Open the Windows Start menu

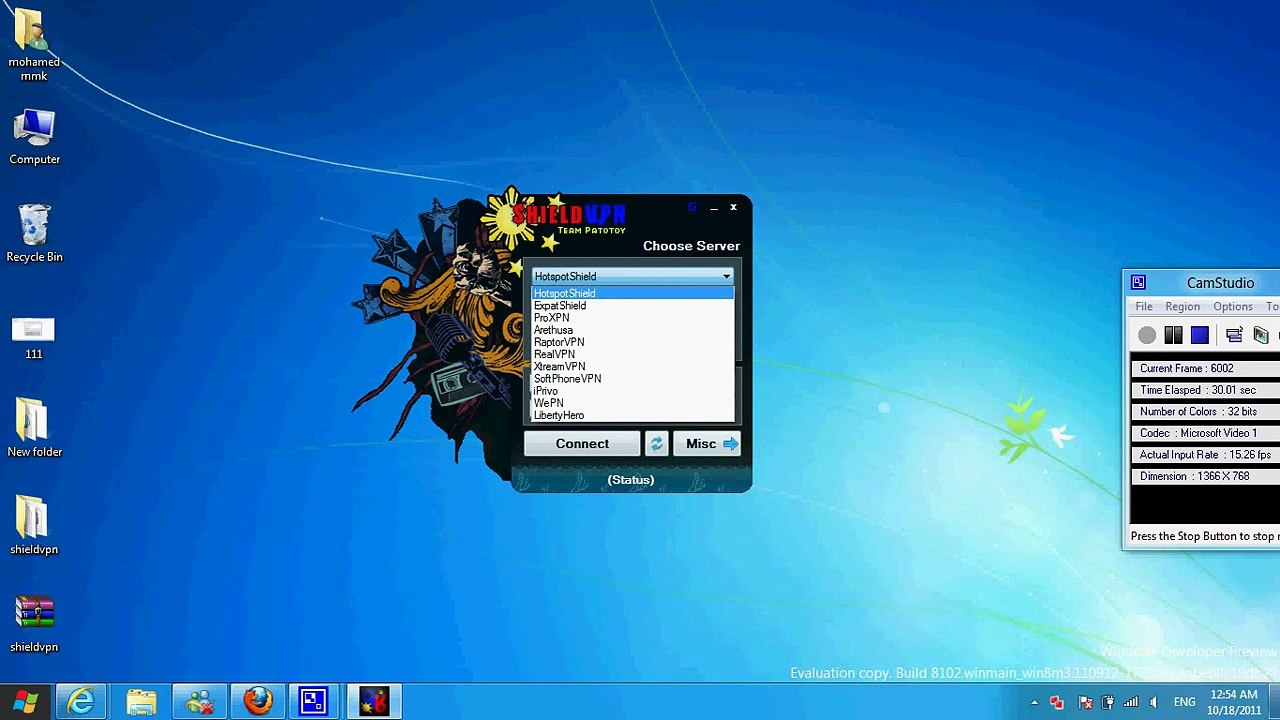pos(25,702)
